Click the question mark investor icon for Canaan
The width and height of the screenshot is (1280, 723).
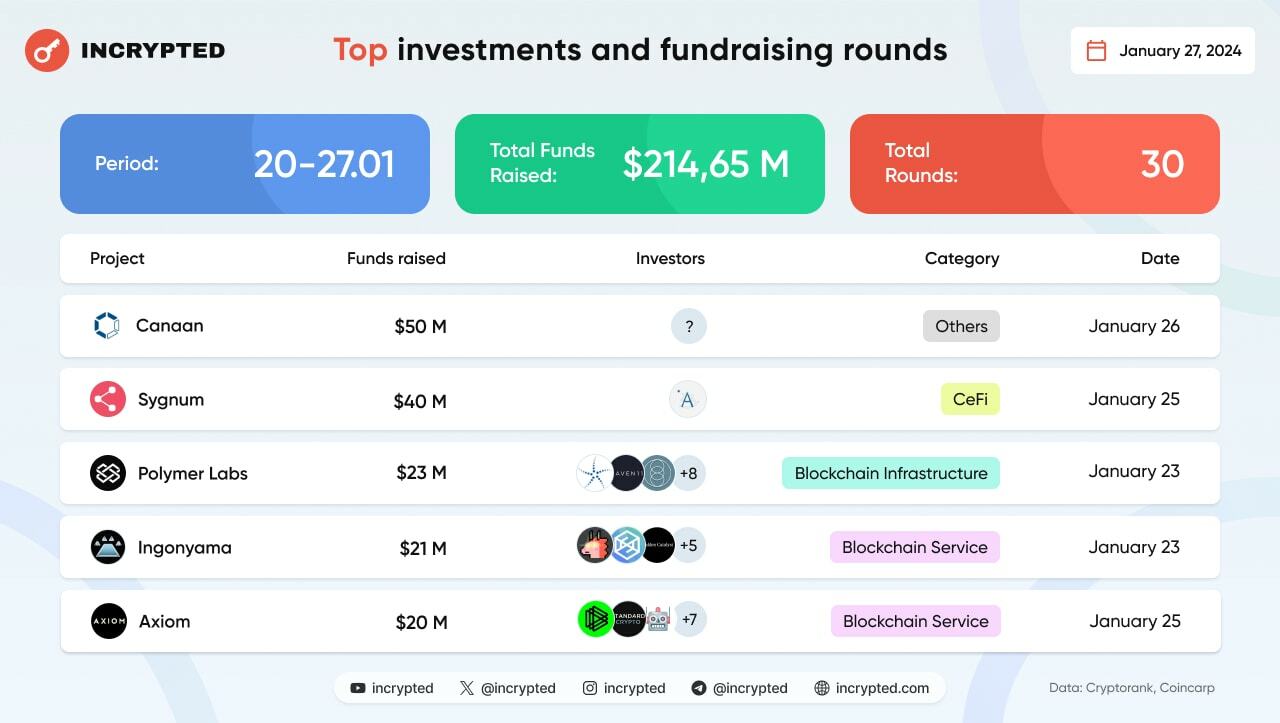pyautogui.click(x=688, y=326)
